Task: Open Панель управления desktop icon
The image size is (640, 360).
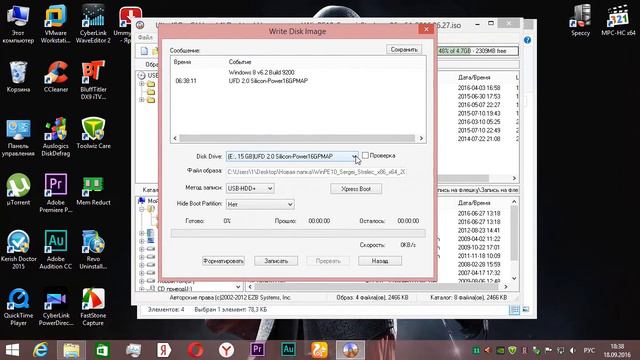Action: tap(18, 137)
